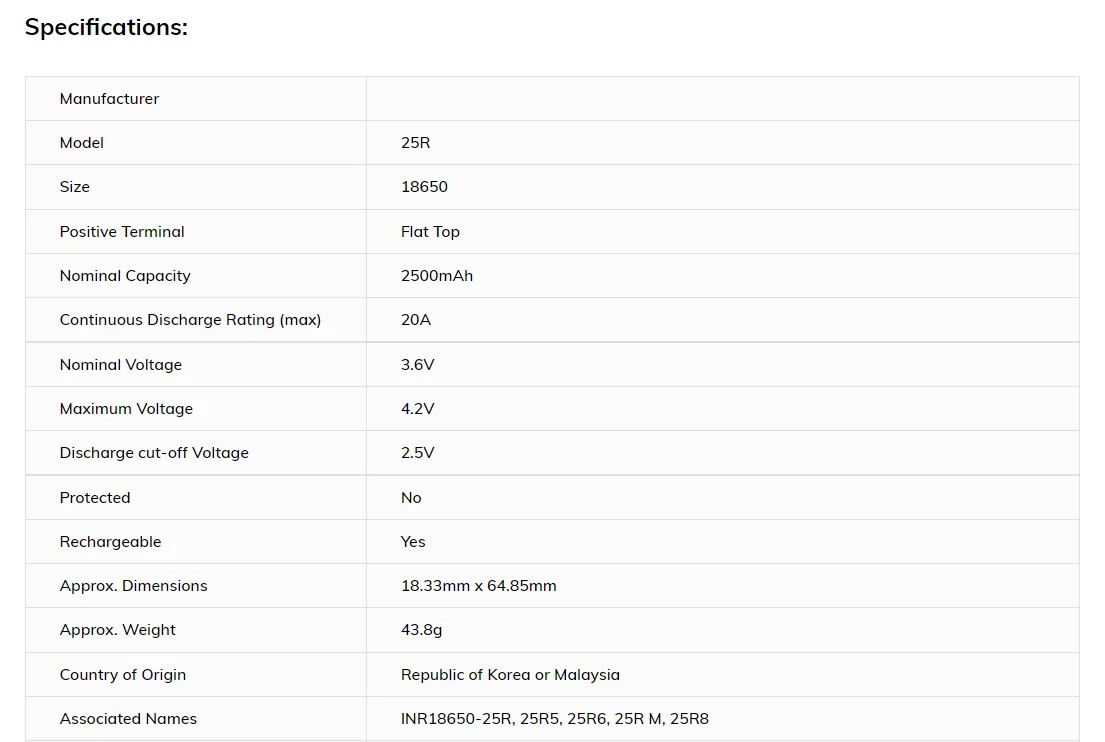Select the 2500mAh nominal capacity value

point(436,276)
